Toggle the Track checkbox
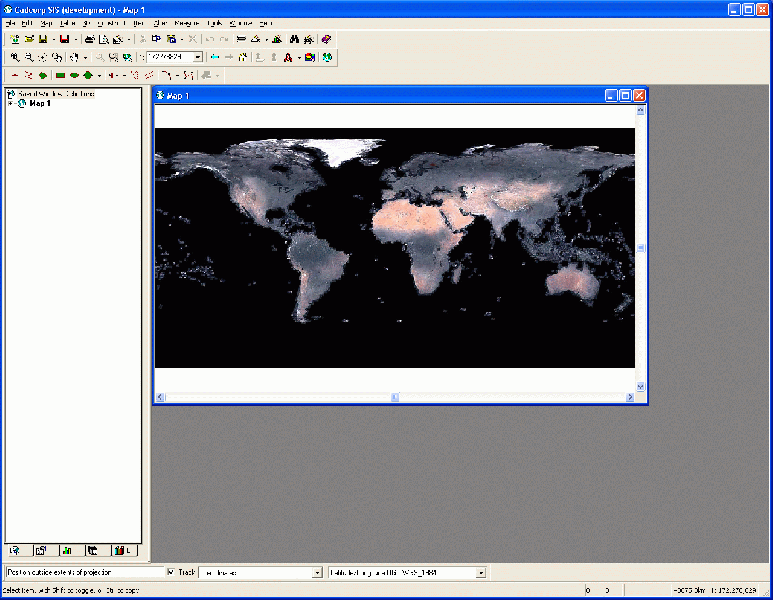 click(x=171, y=573)
